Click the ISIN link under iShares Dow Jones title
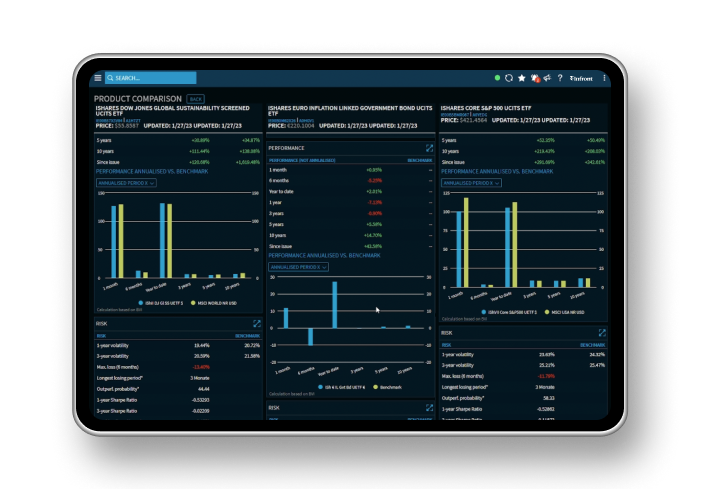The image size is (704, 489). click(x=109, y=120)
